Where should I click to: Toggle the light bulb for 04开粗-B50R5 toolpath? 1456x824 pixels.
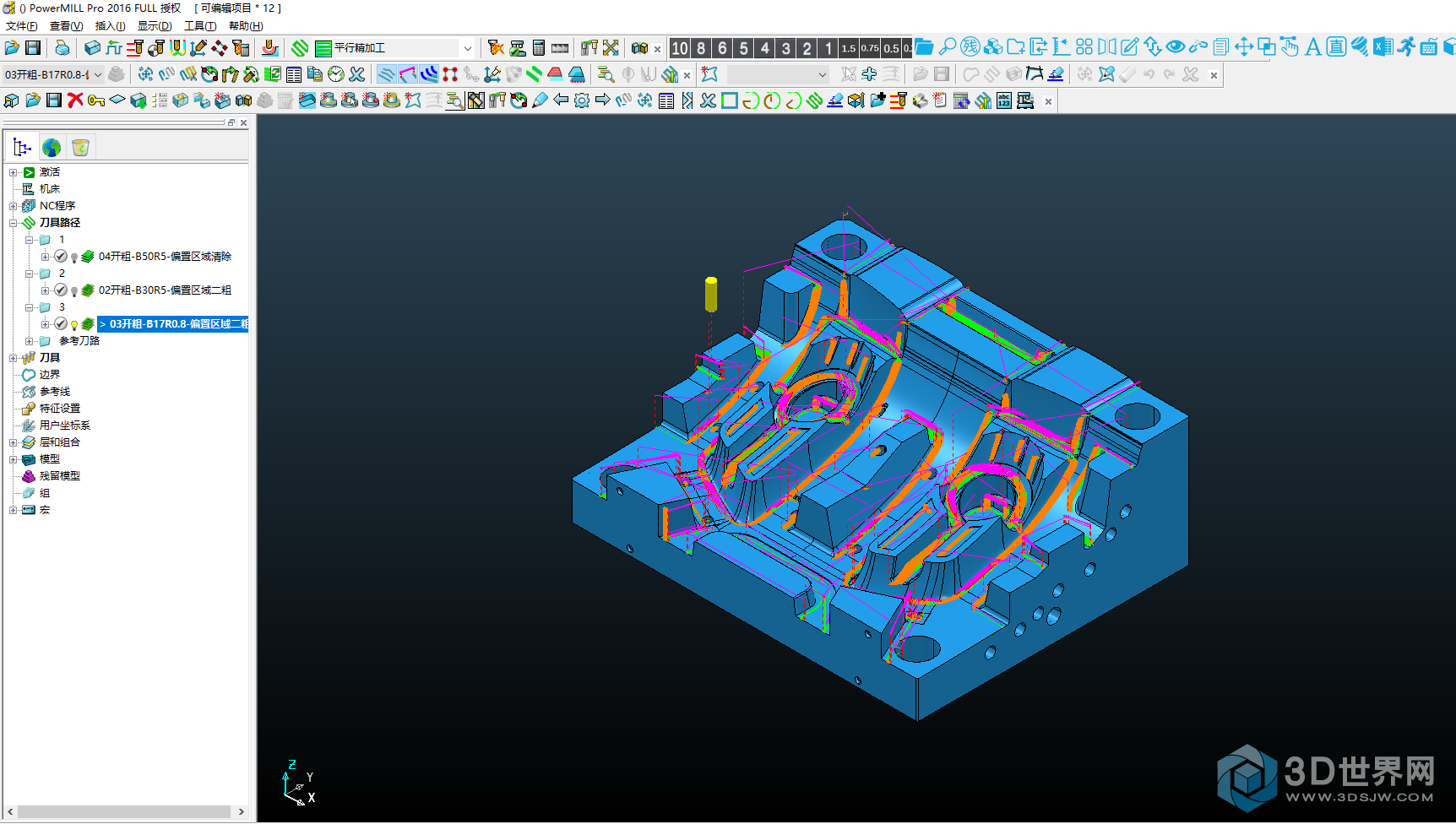[x=74, y=257]
